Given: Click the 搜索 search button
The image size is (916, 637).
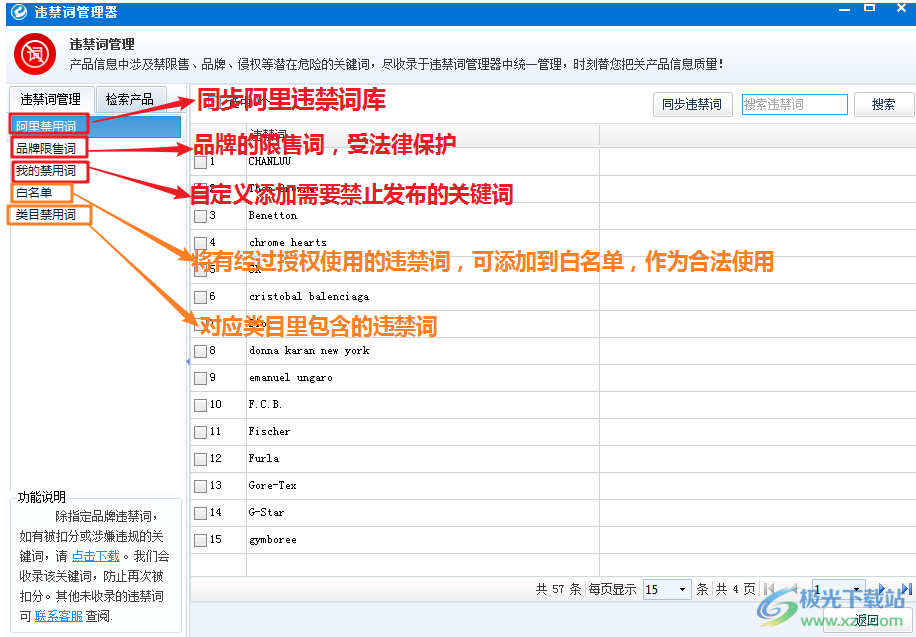Looking at the screenshot, I should pyautogui.click(x=883, y=105).
